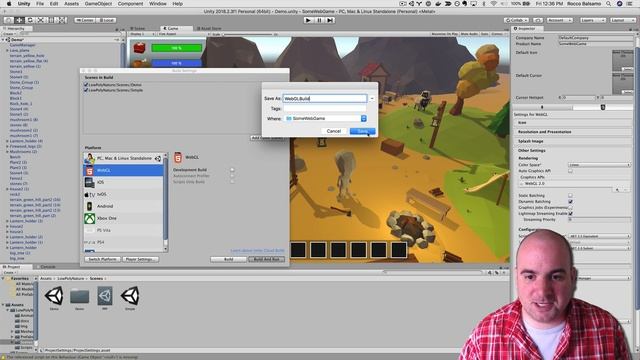Expand the save dialog details arrow

pos(372,98)
